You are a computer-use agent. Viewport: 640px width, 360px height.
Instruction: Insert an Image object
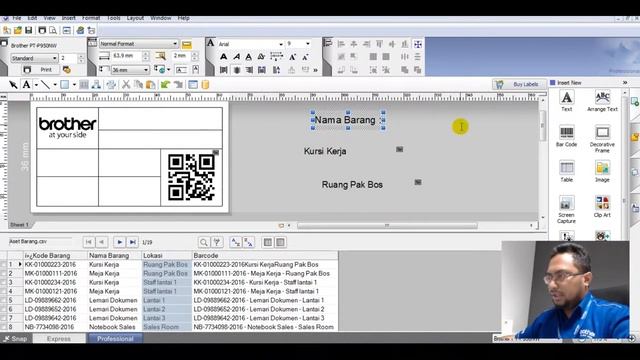[602, 171]
